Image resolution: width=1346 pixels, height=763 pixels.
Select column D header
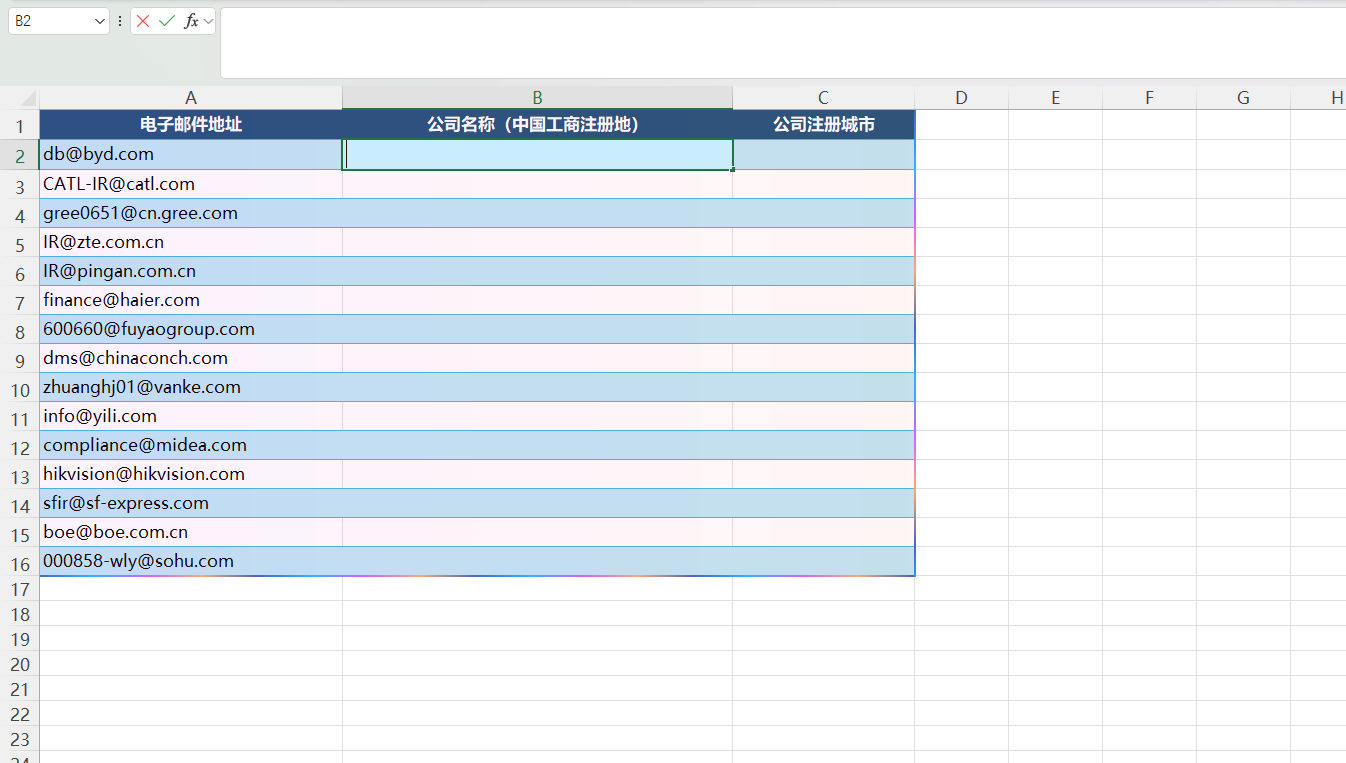(x=961, y=98)
